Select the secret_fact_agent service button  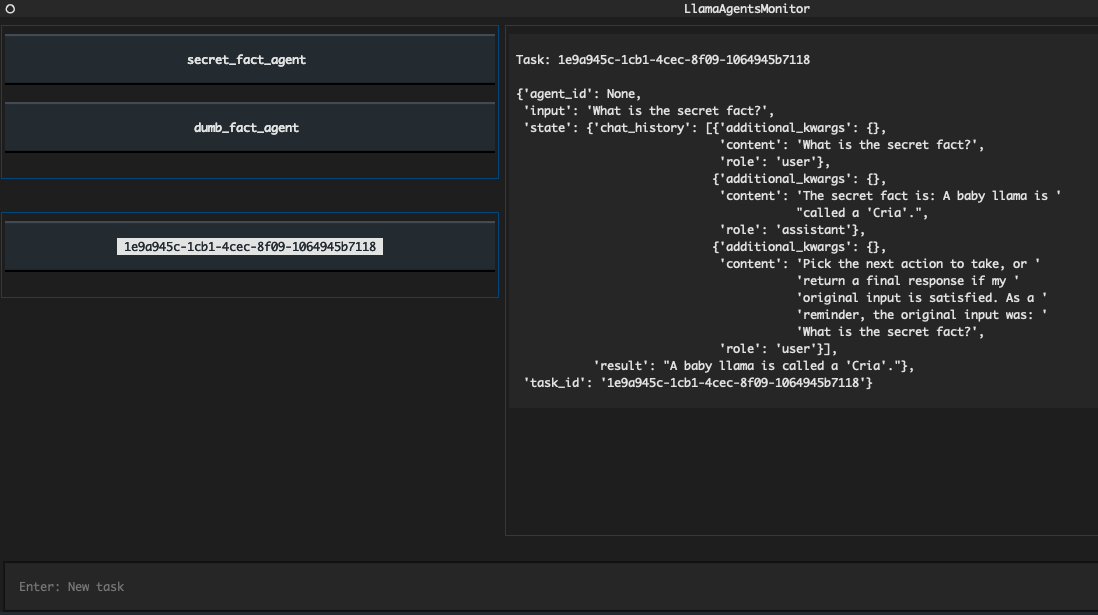[249, 60]
